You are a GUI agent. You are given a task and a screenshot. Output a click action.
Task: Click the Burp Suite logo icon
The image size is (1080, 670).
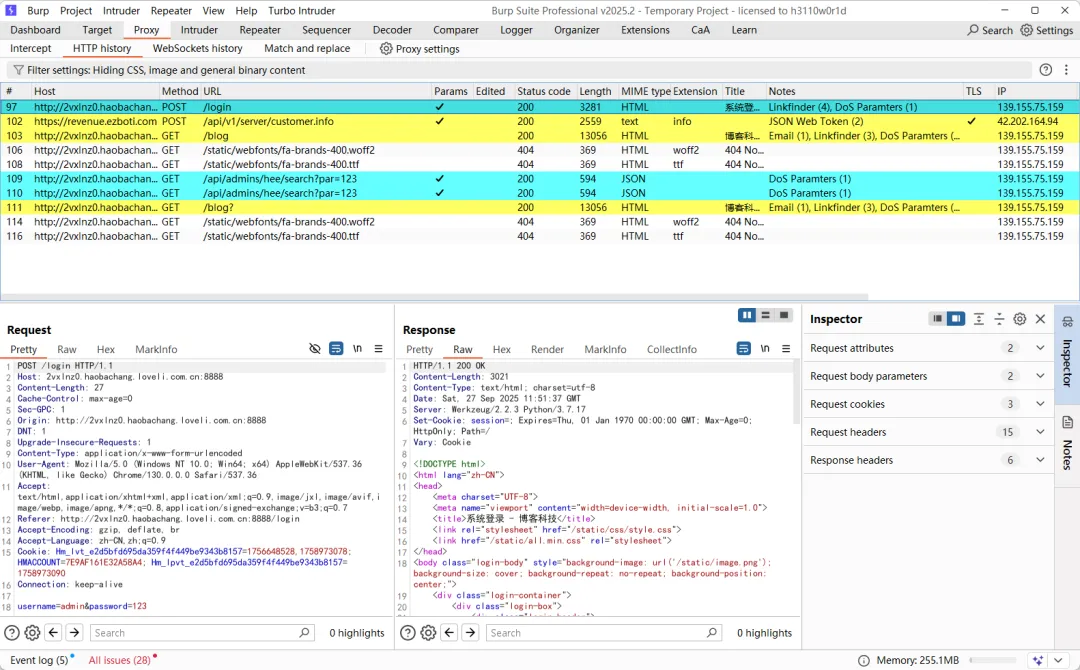click(x=10, y=10)
